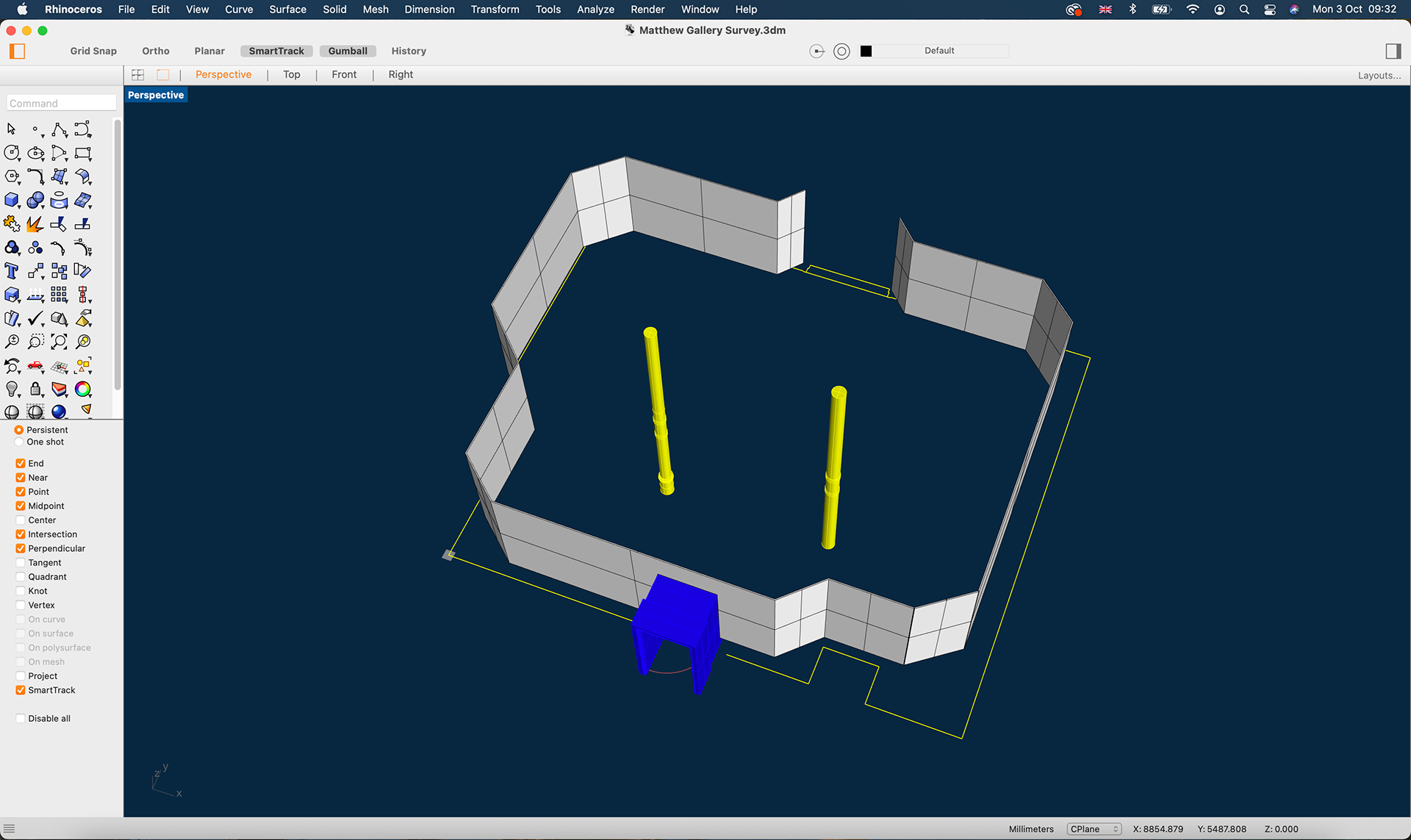Click the Join puzzle-piece tool

point(12,223)
